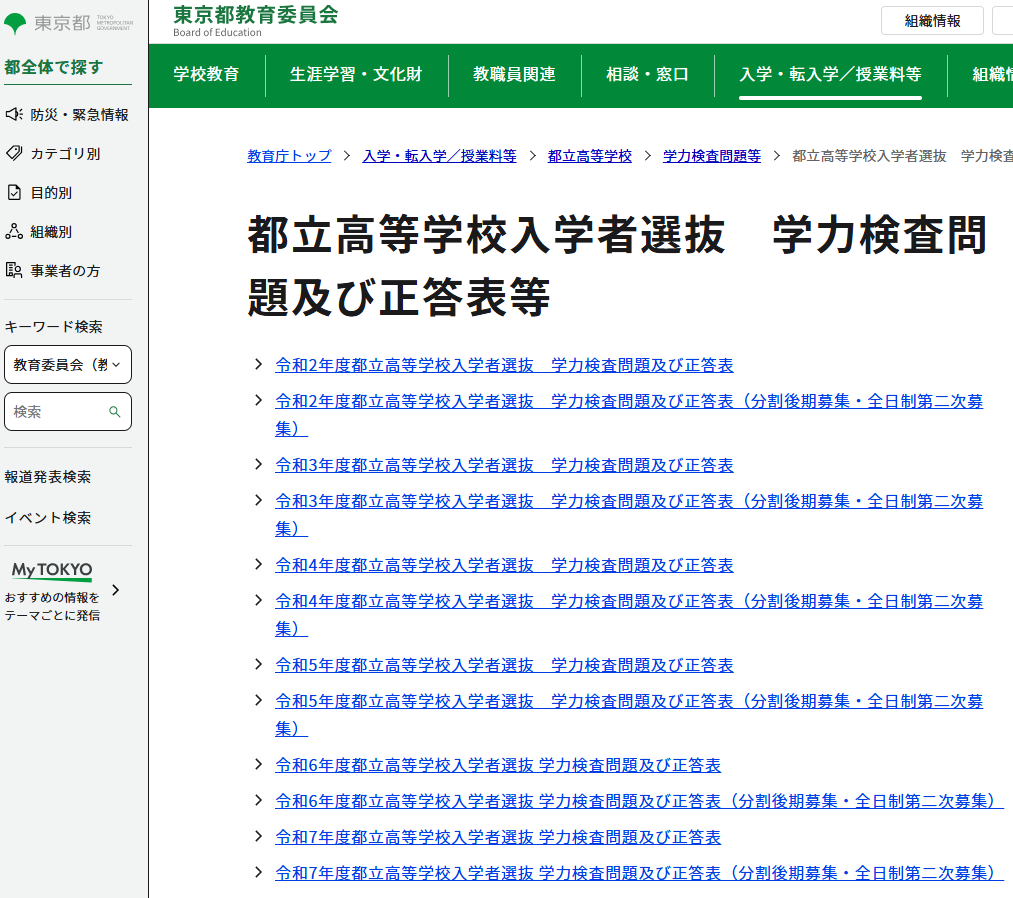
Task: Select 組織別 in sidebar
Action: click(x=51, y=231)
